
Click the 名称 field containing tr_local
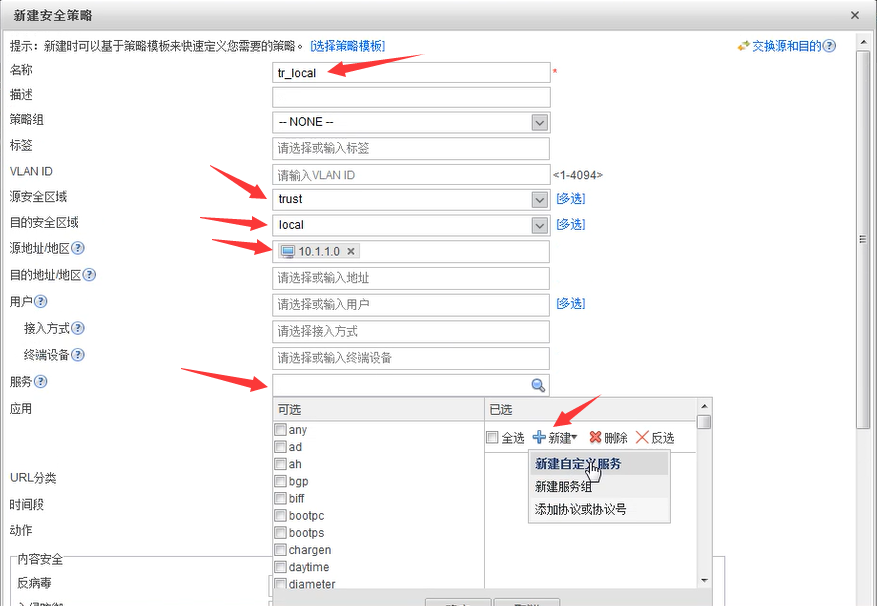(x=411, y=73)
